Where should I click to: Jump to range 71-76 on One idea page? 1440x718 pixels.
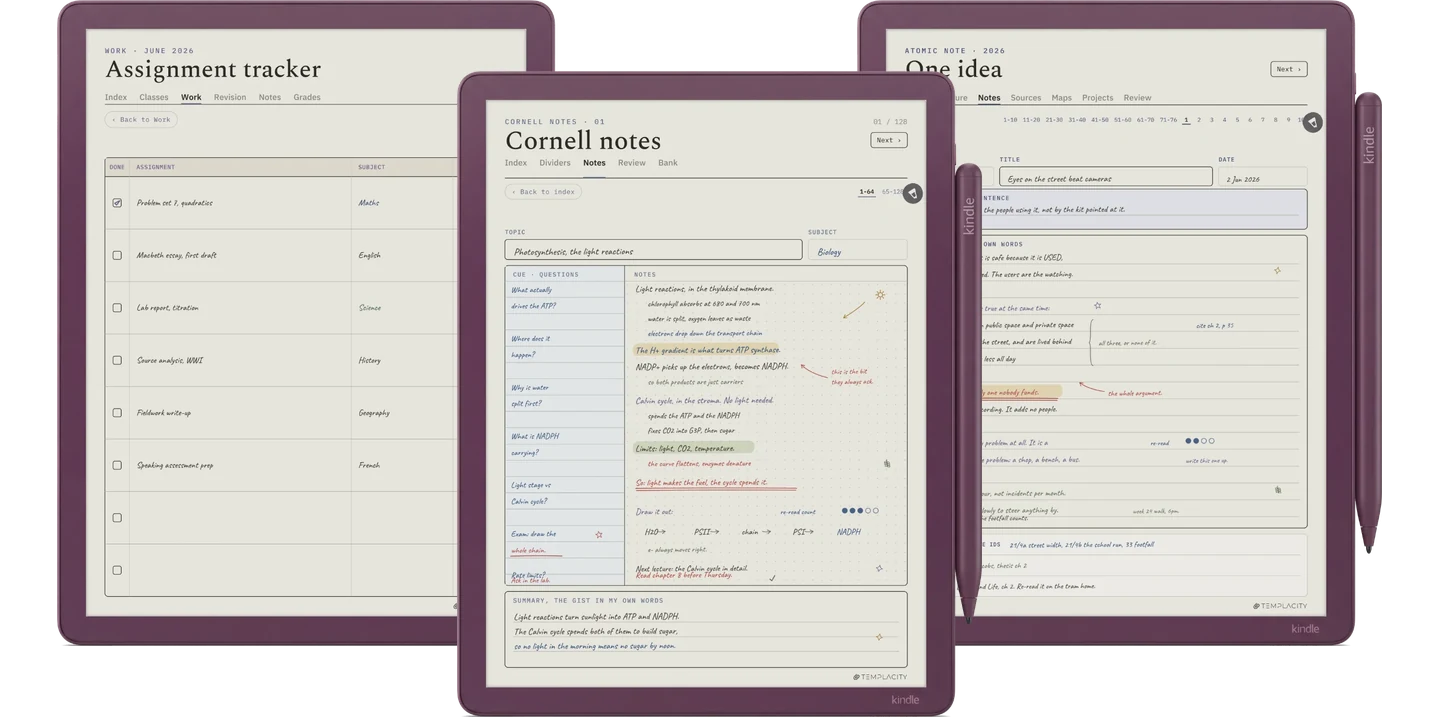click(x=1168, y=120)
